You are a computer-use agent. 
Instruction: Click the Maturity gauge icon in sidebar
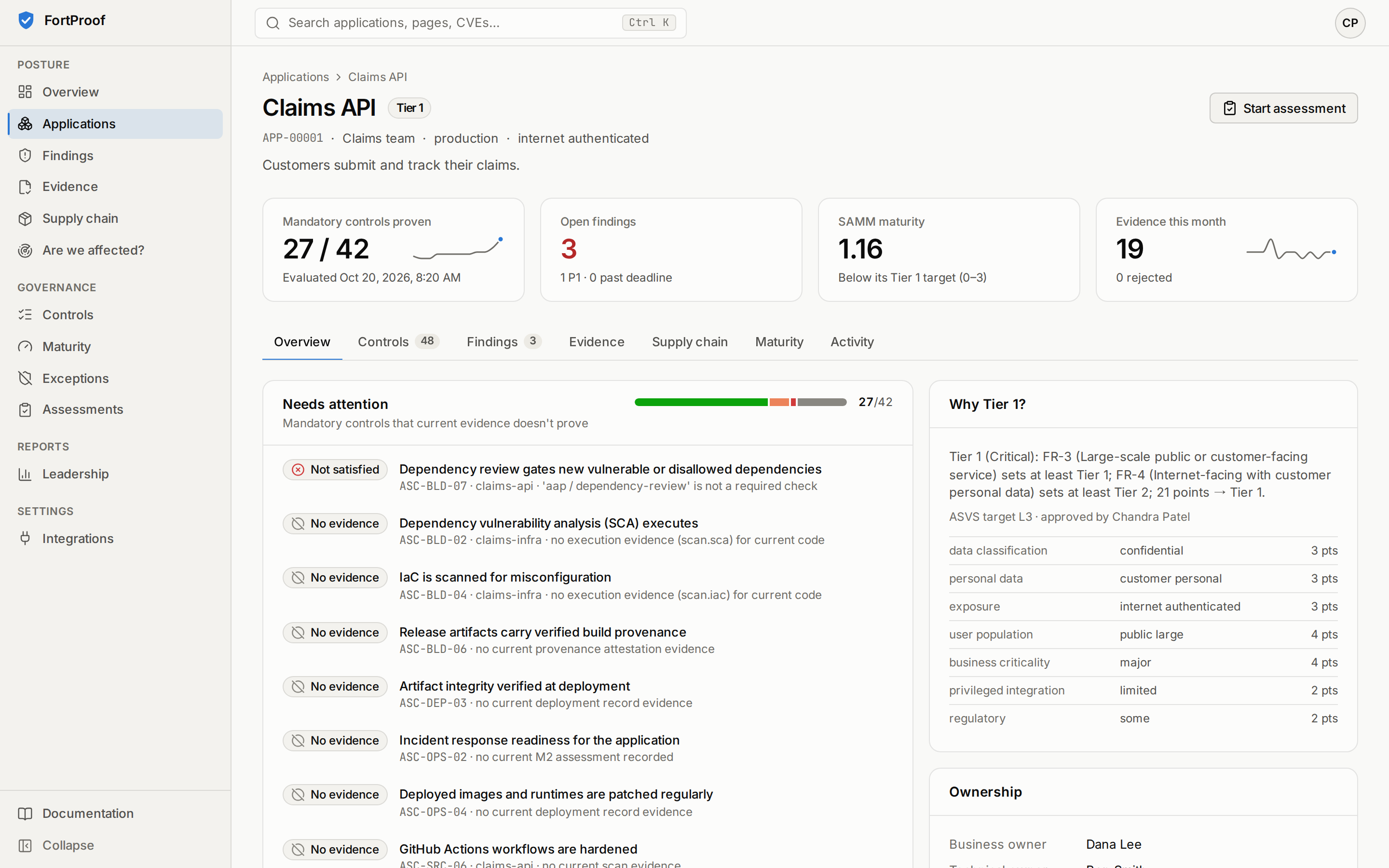[x=25, y=347]
